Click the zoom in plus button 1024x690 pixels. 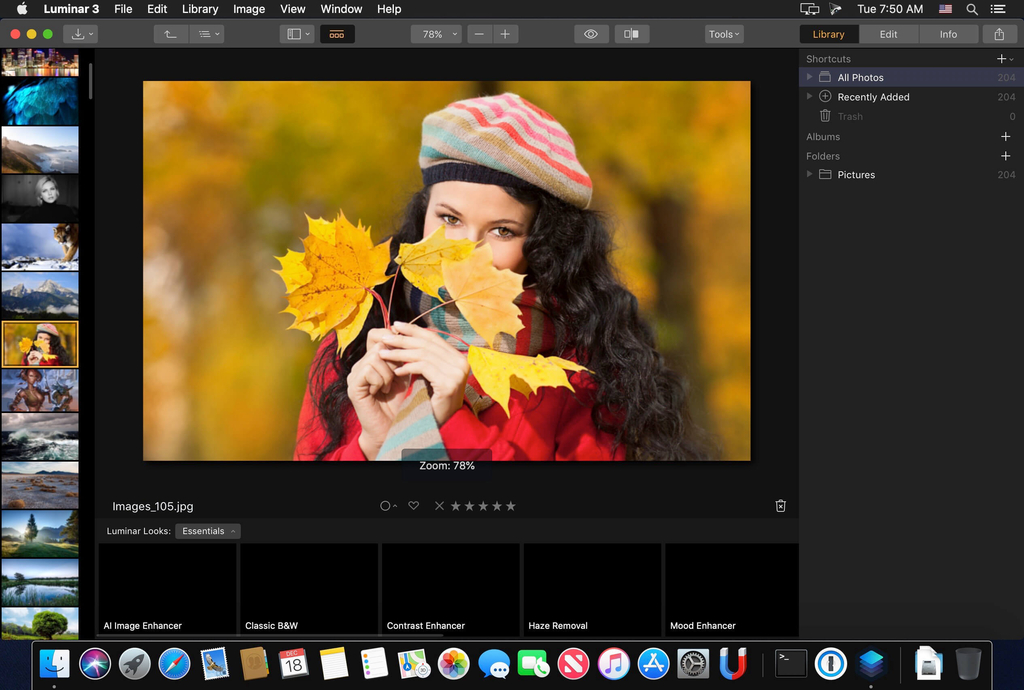pos(505,34)
